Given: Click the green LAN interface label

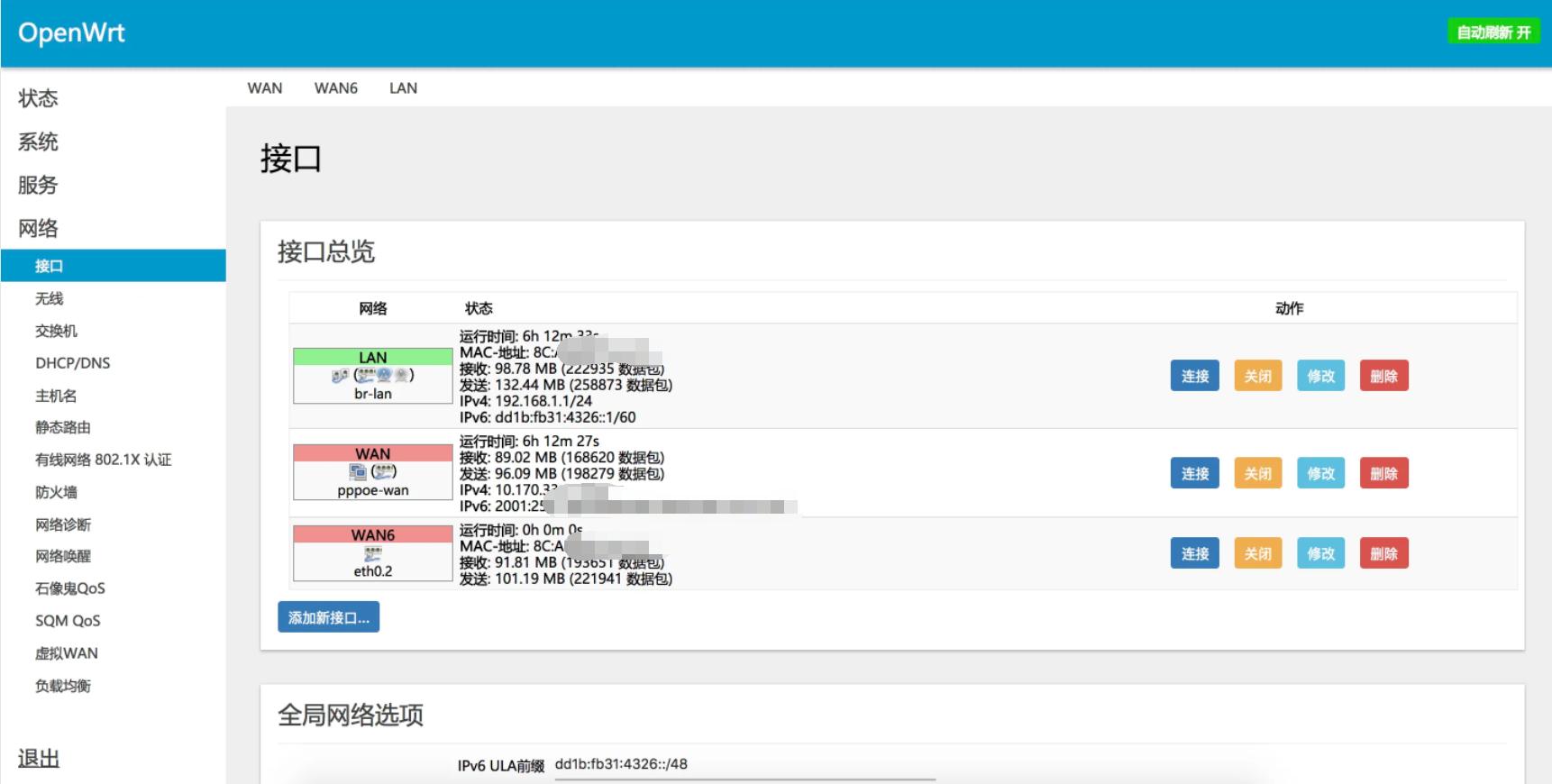Looking at the screenshot, I should tap(373, 357).
